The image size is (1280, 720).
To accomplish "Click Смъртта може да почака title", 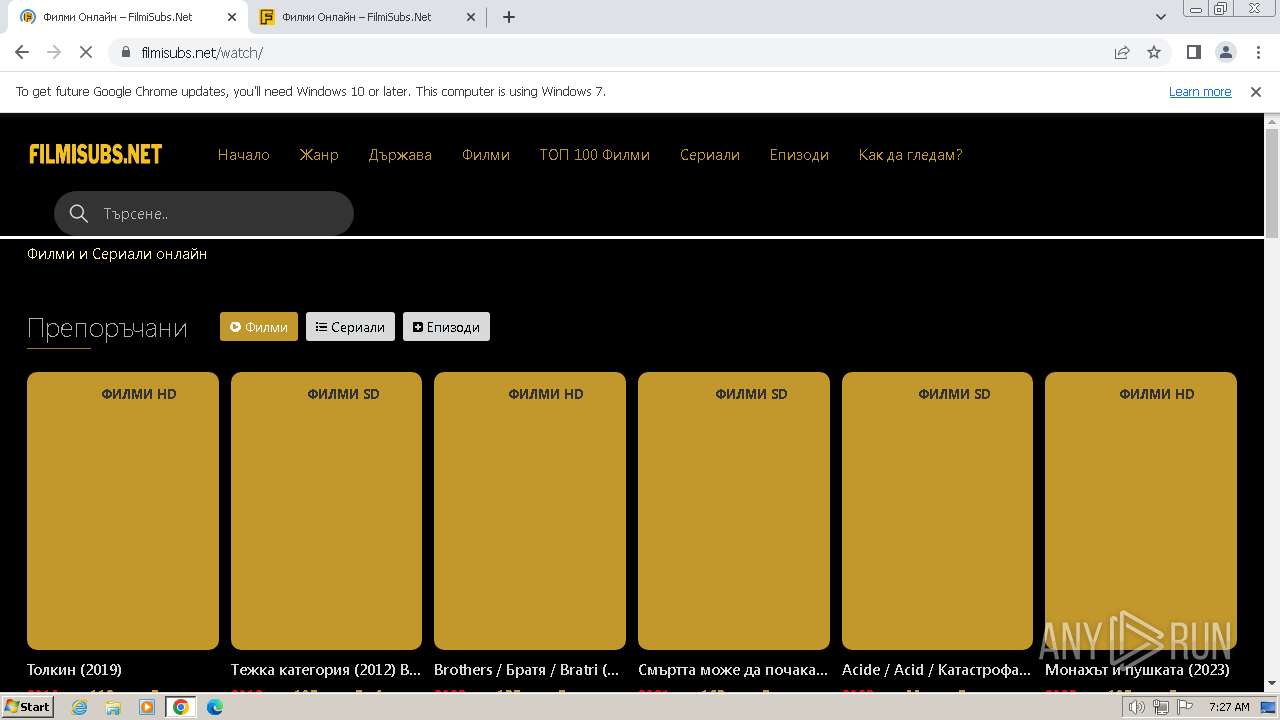I will [x=733, y=670].
